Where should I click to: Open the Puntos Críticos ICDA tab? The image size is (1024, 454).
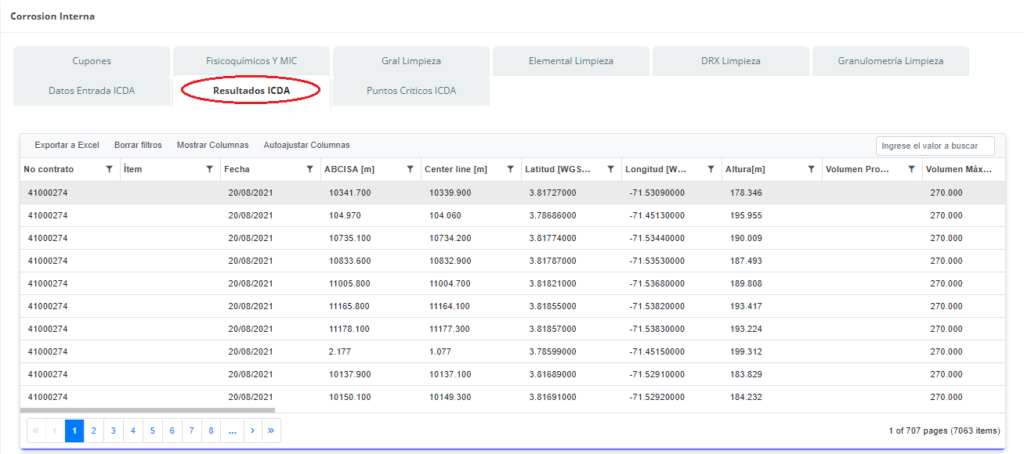coord(411,91)
